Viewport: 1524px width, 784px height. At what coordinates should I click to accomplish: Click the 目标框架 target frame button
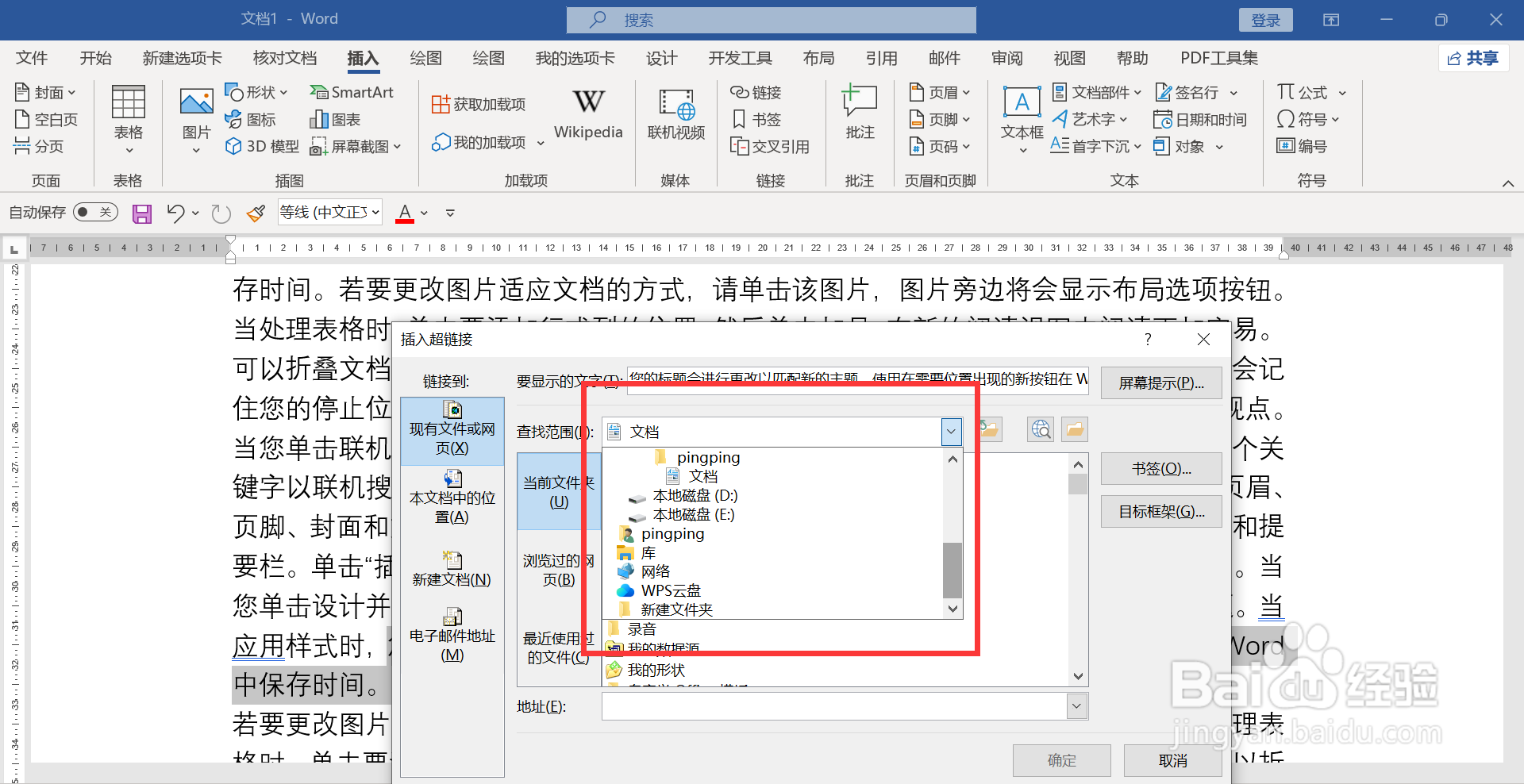click(x=1161, y=512)
